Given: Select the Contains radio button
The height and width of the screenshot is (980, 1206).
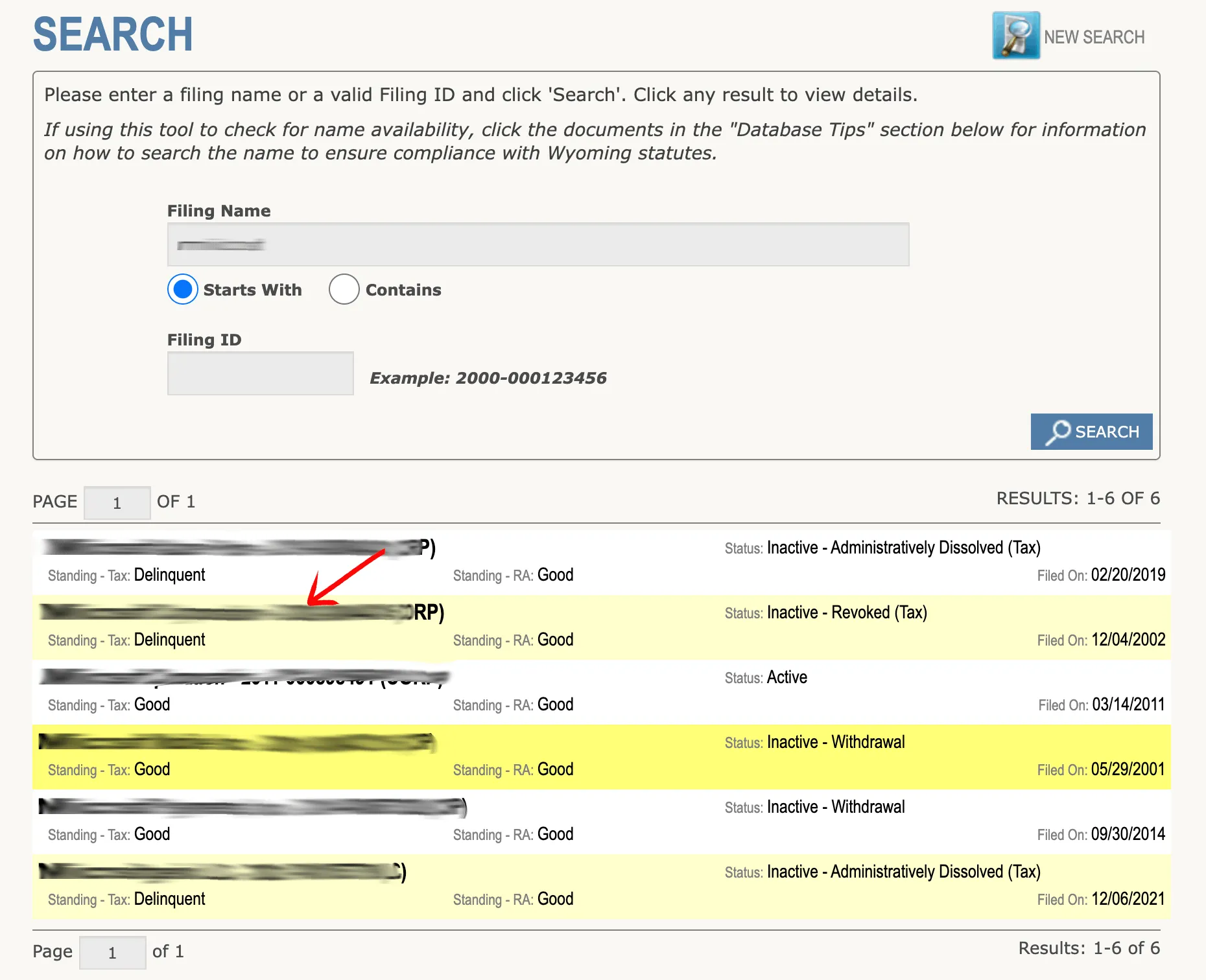Looking at the screenshot, I should pos(344,289).
